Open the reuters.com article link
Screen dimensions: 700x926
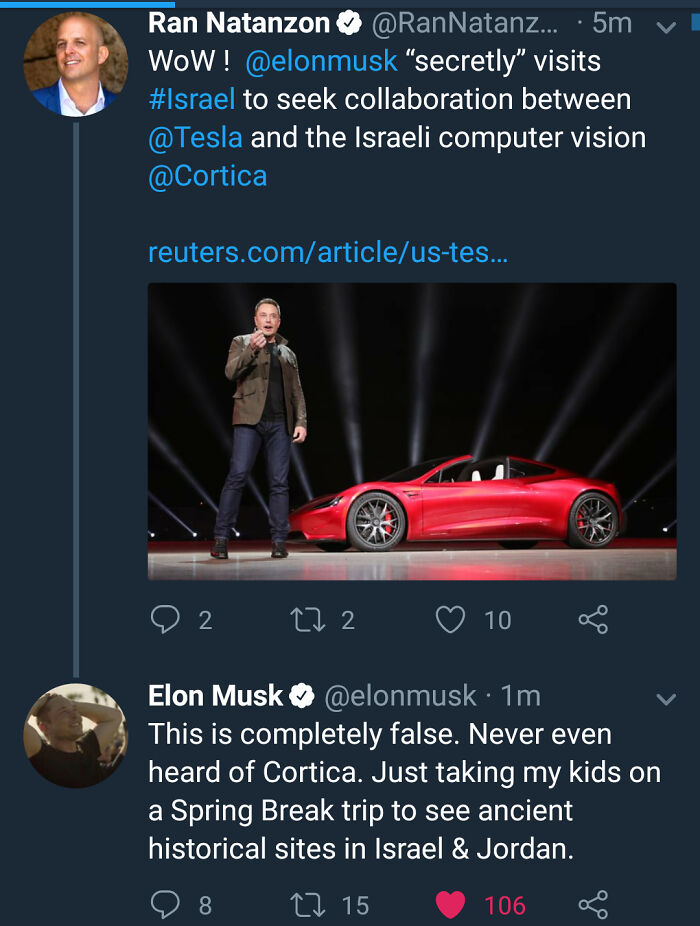pyautogui.click(x=327, y=255)
